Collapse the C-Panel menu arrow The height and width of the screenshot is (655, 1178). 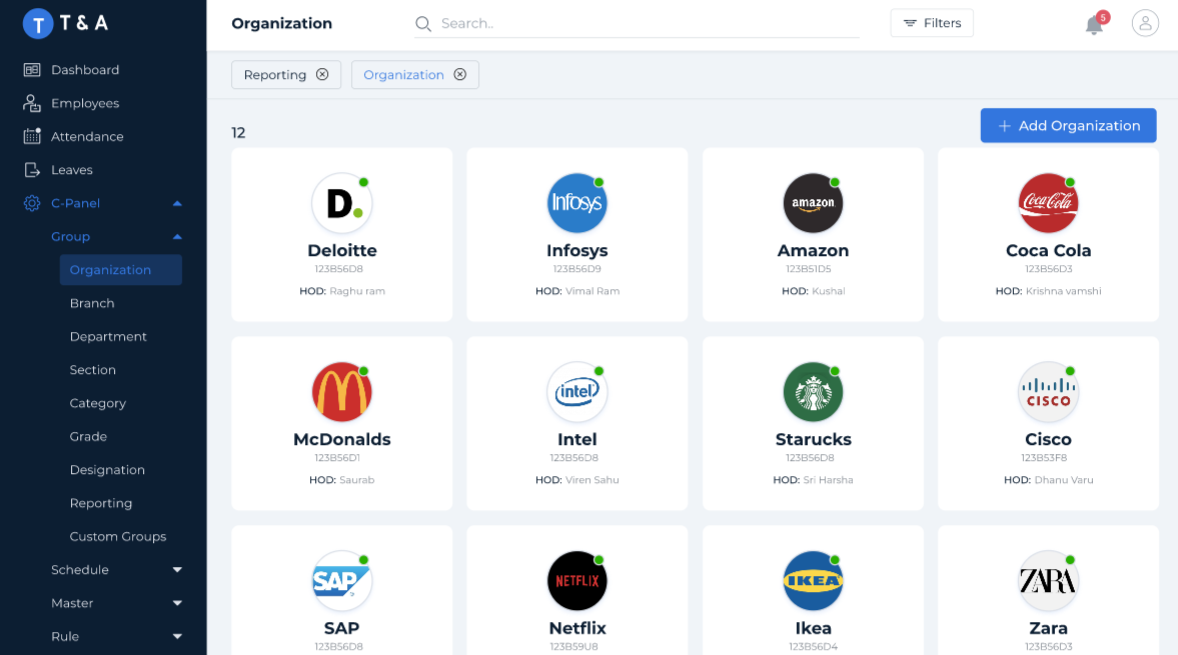click(177, 203)
